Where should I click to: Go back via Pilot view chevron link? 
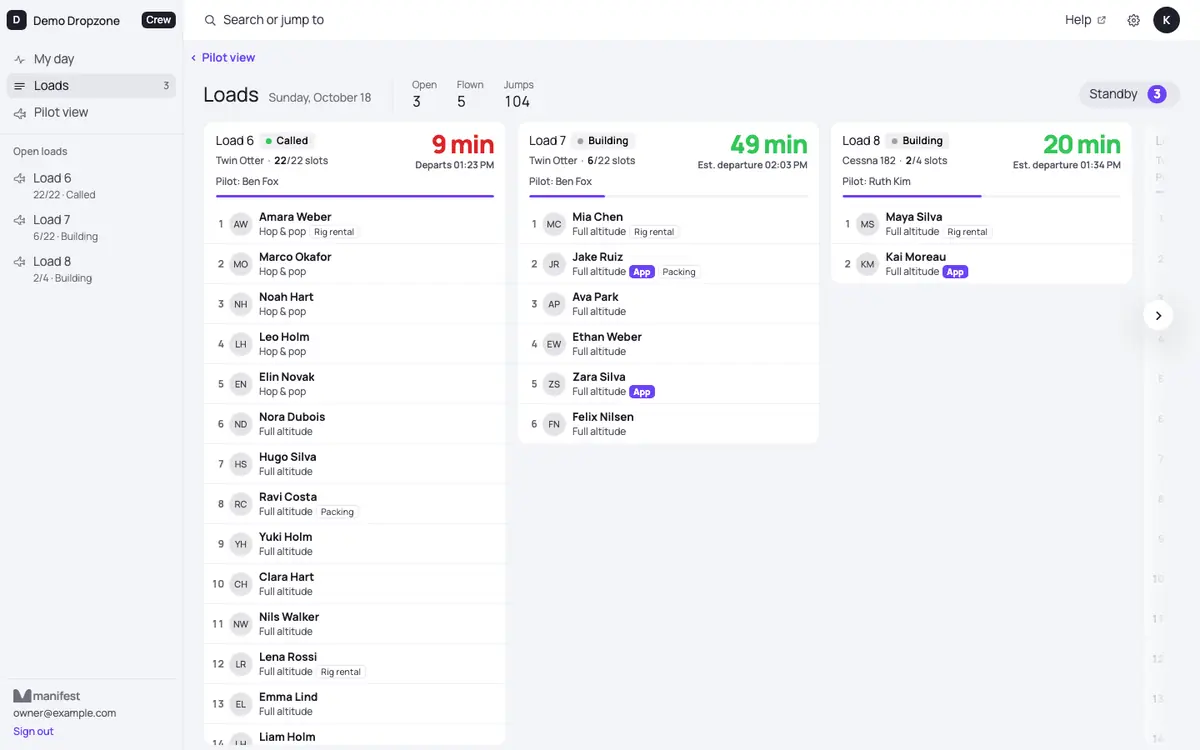coord(223,58)
